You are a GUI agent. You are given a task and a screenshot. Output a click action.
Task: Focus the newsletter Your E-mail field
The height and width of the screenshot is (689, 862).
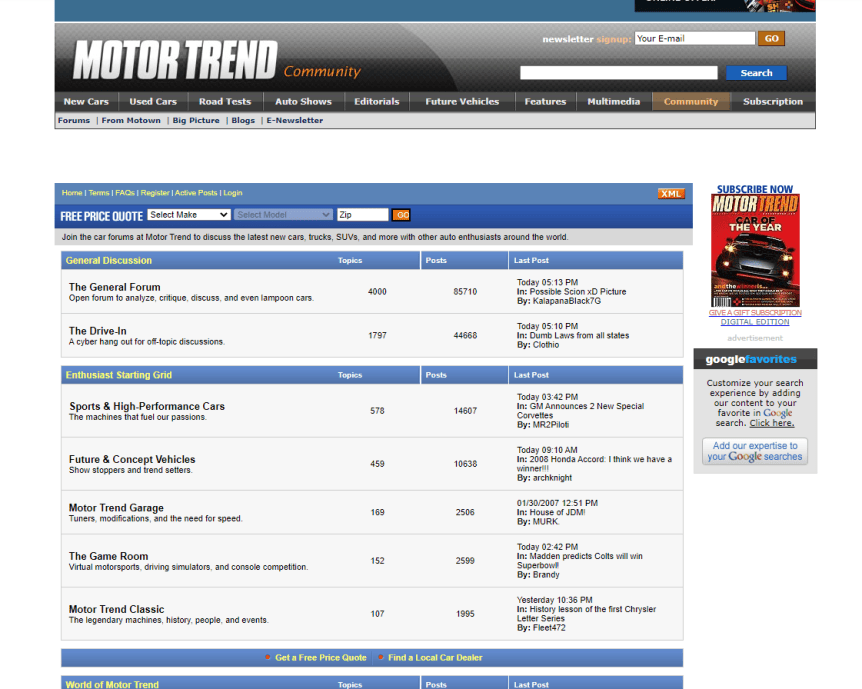coord(695,38)
